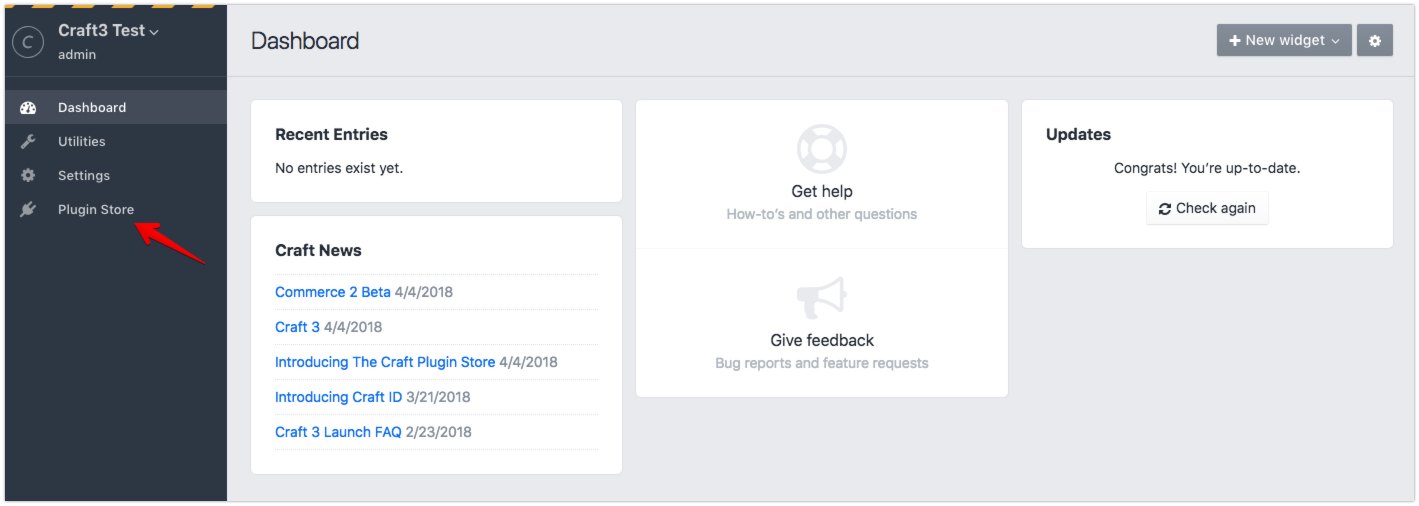The width and height of the screenshot is (1419, 506).
Task: Click the Get help heading
Action: pos(822,191)
